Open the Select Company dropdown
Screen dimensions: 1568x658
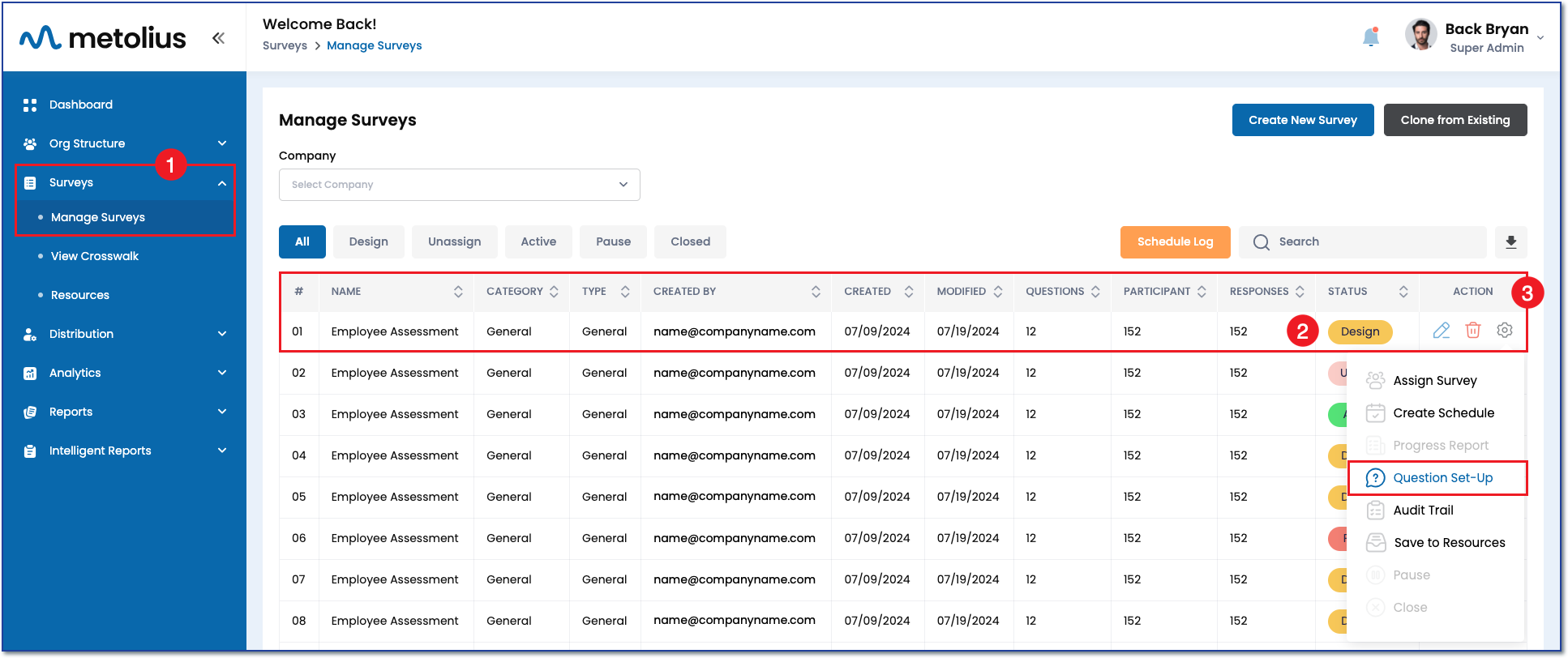pyautogui.click(x=459, y=185)
